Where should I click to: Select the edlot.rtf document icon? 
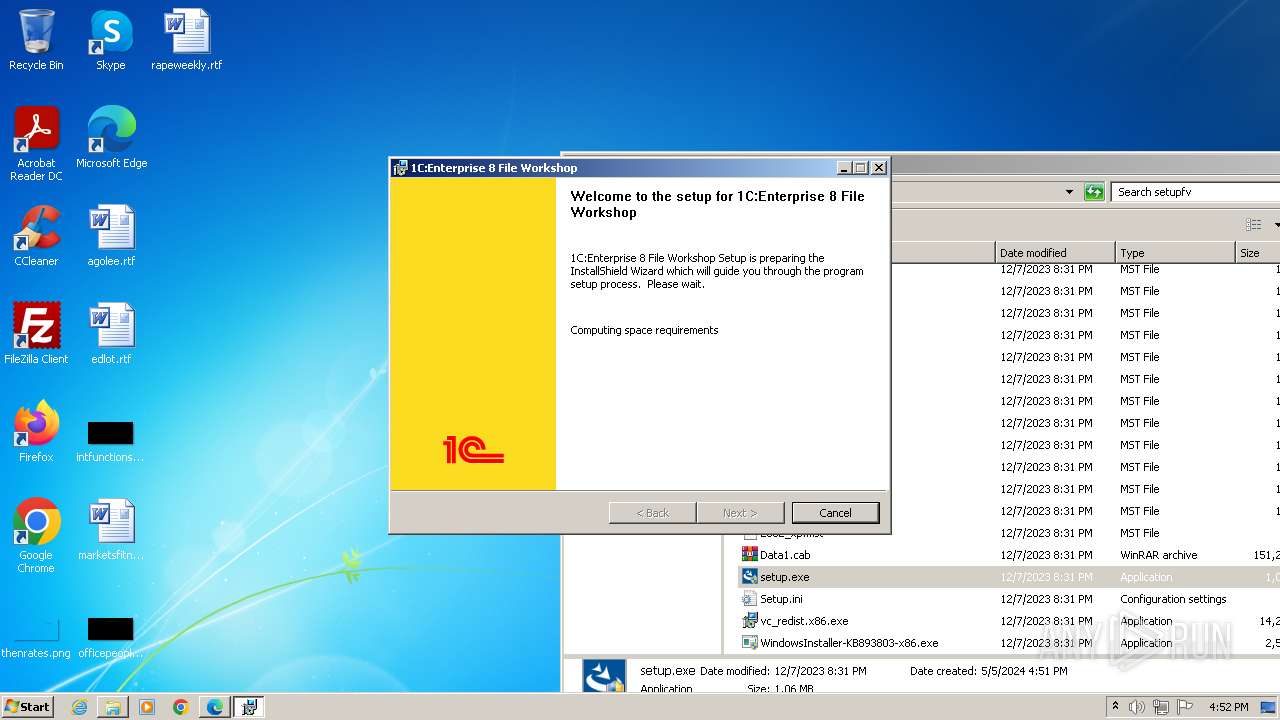pyautogui.click(x=111, y=334)
